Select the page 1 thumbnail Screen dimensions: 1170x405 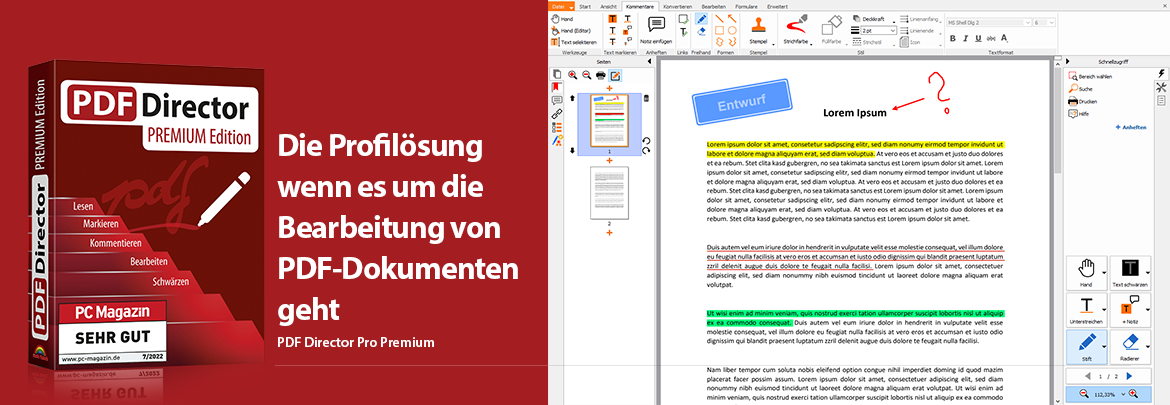point(610,120)
